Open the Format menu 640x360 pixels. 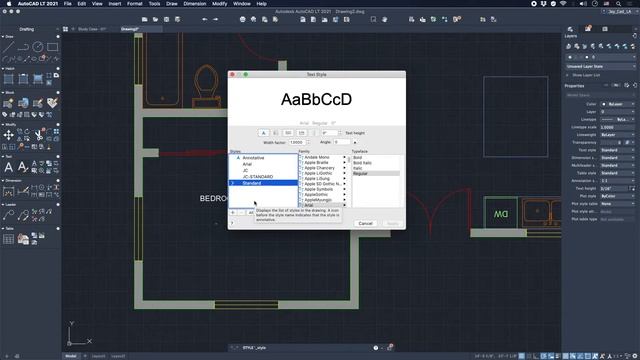[134, 4]
